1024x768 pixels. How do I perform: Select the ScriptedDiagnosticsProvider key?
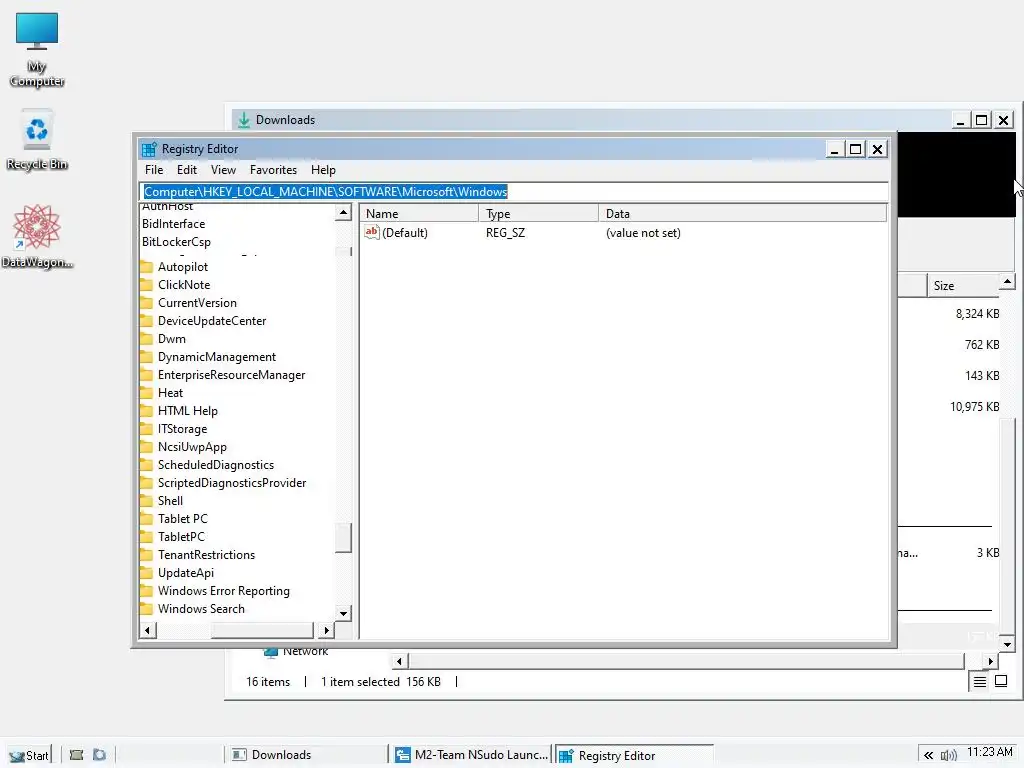point(232,483)
